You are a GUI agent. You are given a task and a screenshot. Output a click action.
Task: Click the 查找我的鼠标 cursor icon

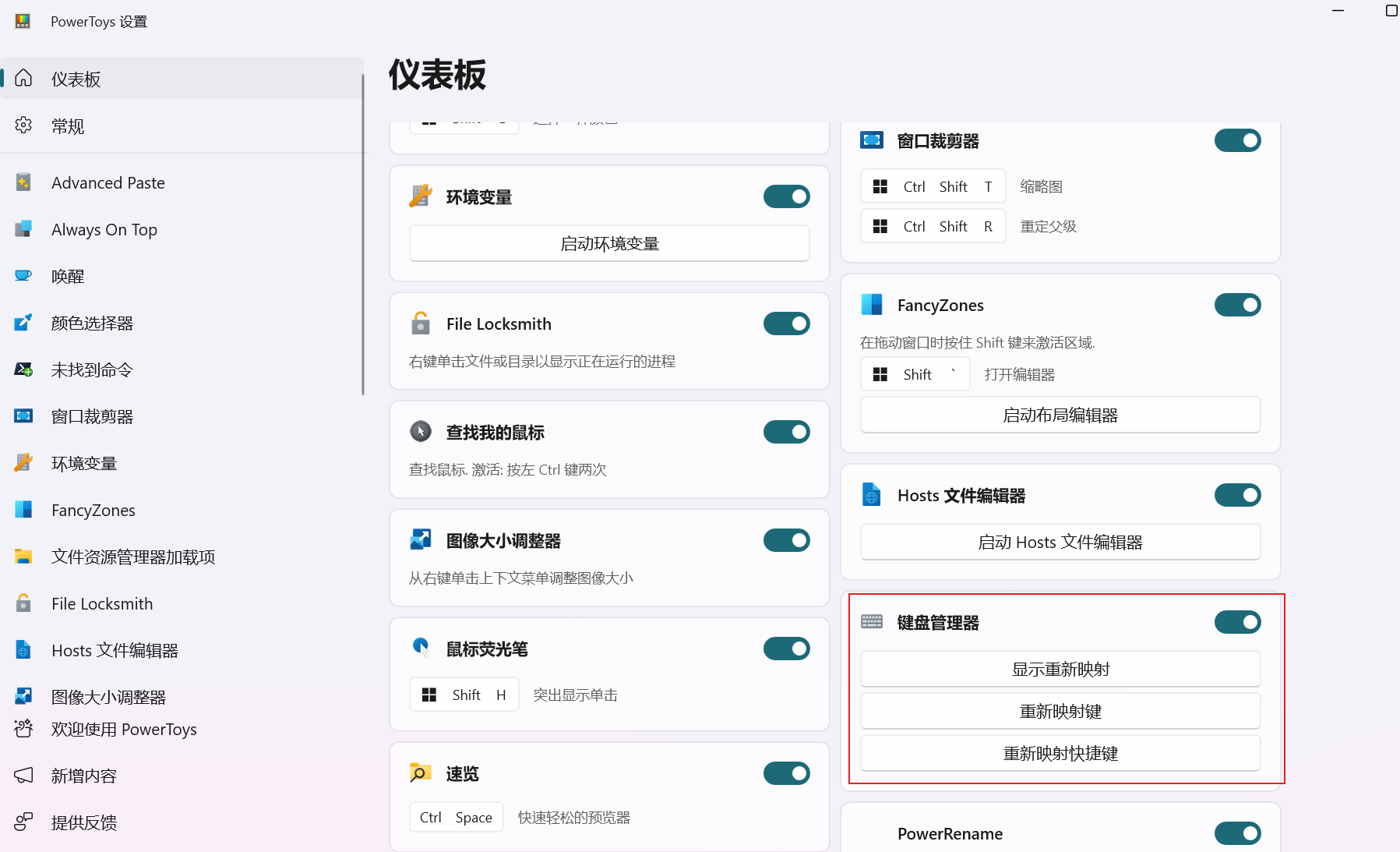(421, 432)
